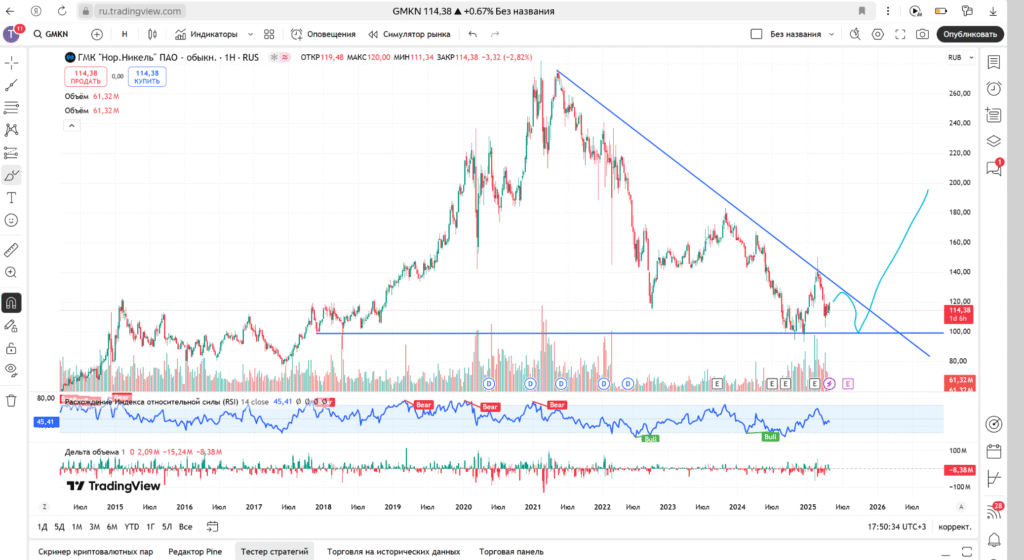Screen dimensions: 1024x560
Task: Open Торговля на исторических данных tab
Action: coord(393,552)
